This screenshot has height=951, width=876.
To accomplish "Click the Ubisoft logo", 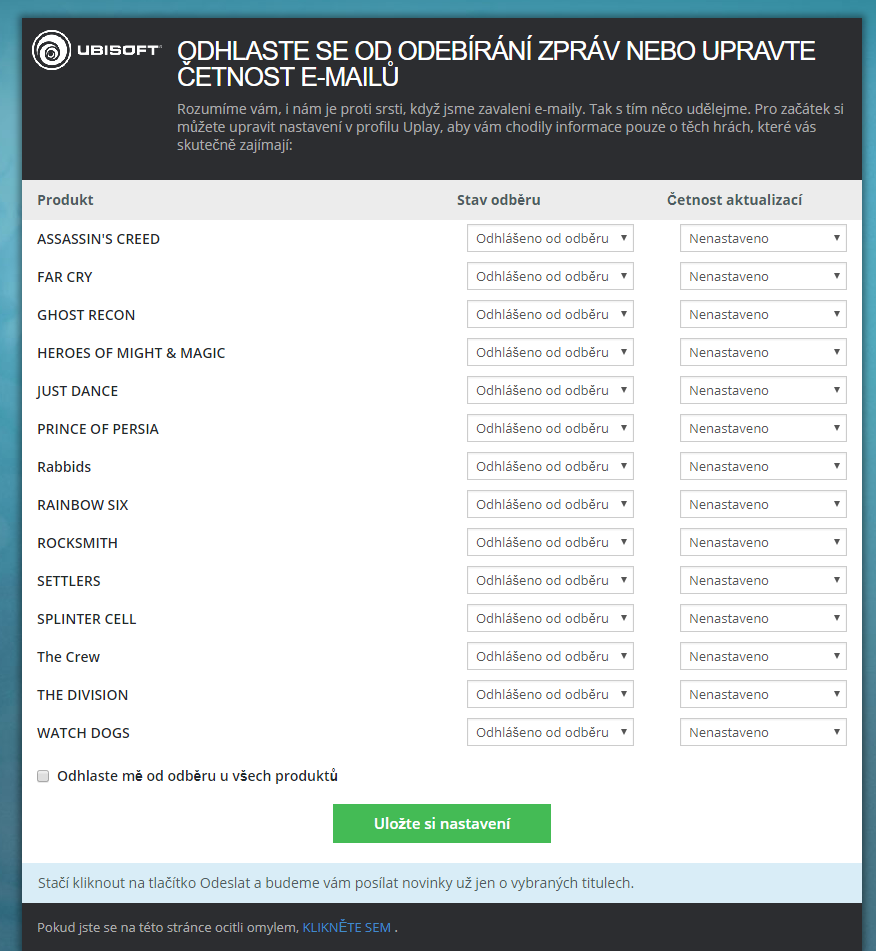I will 96,50.
